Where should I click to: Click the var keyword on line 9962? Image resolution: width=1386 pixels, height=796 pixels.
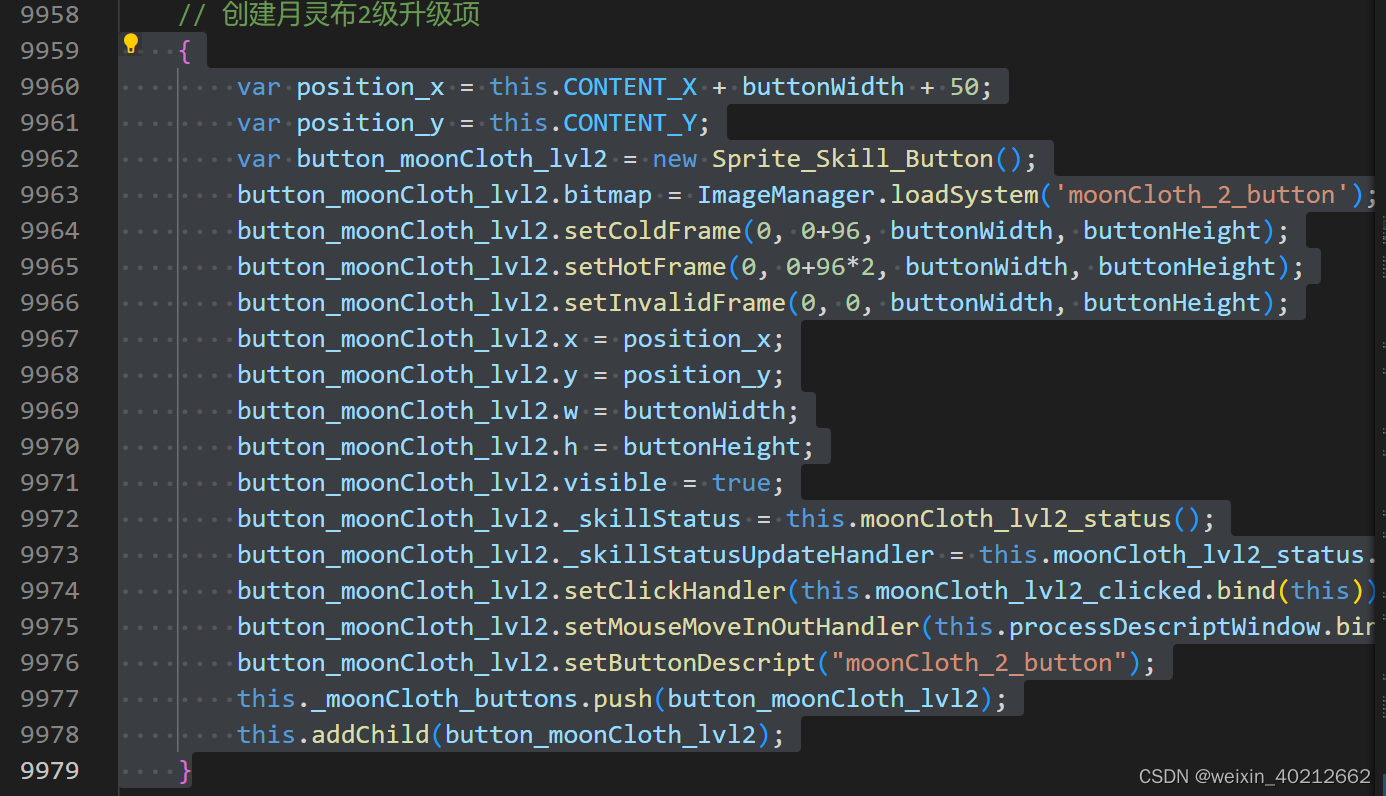coord(259,159)
